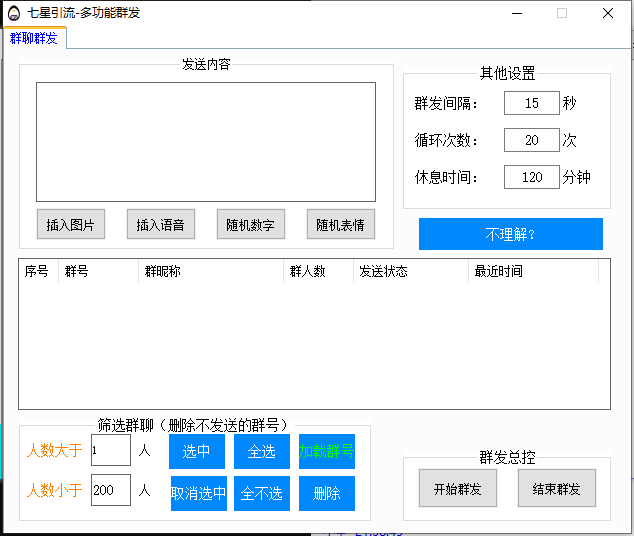Click the 插入图片 button
This screenshot has width=634, height=536.
coord(71,224)
